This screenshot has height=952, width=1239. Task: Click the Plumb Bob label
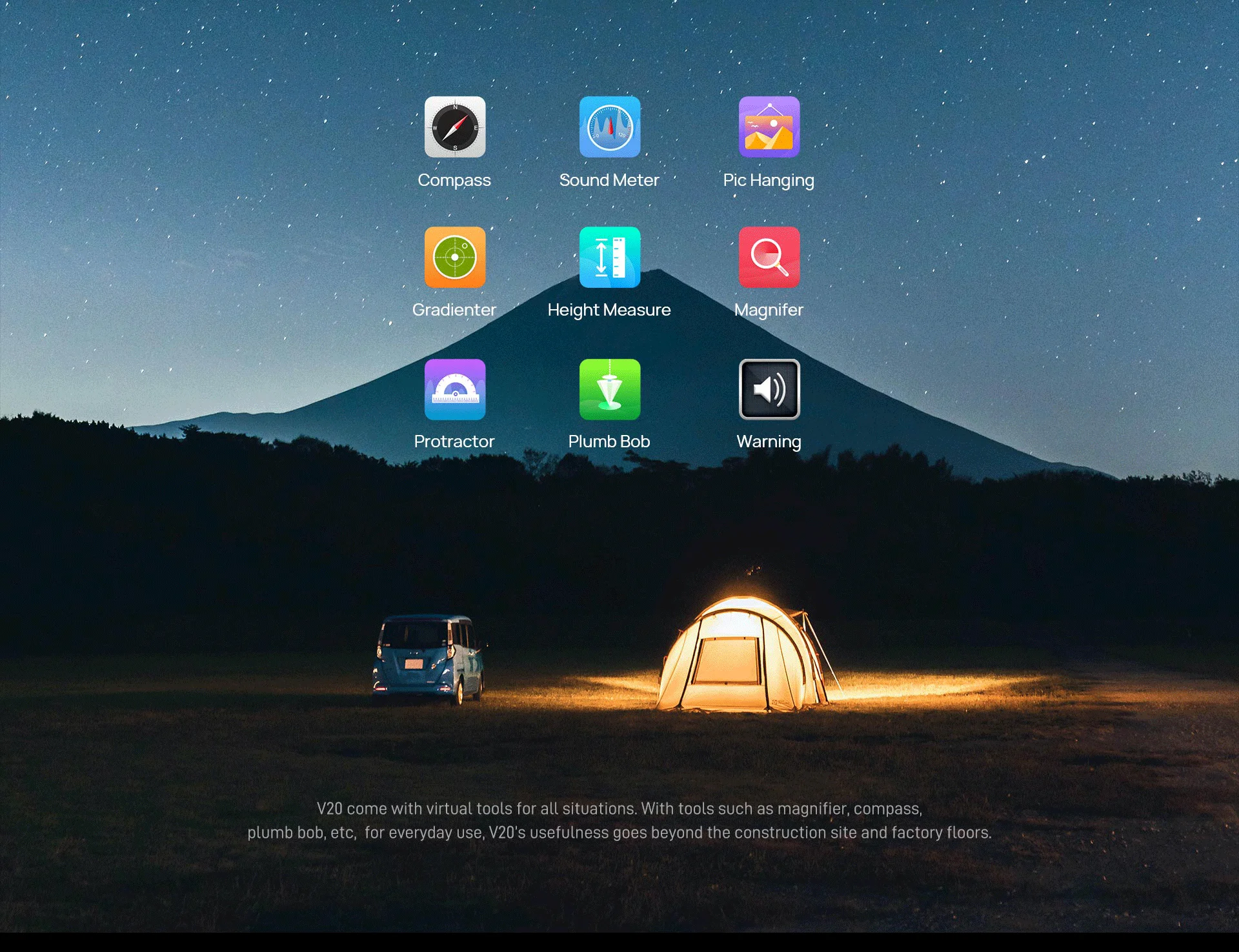click(609, 441)
